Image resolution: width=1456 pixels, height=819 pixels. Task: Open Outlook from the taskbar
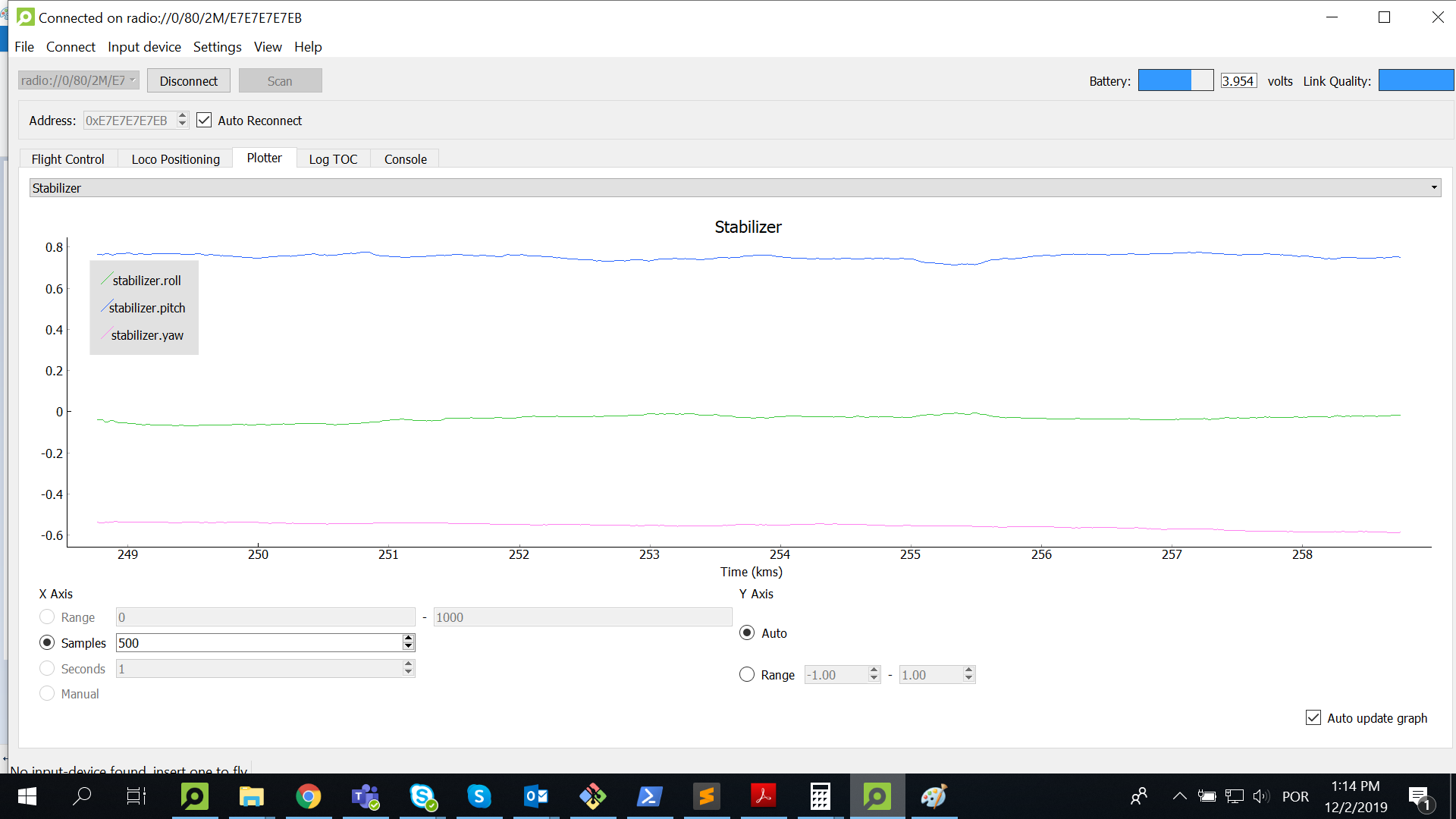(536, 796)
